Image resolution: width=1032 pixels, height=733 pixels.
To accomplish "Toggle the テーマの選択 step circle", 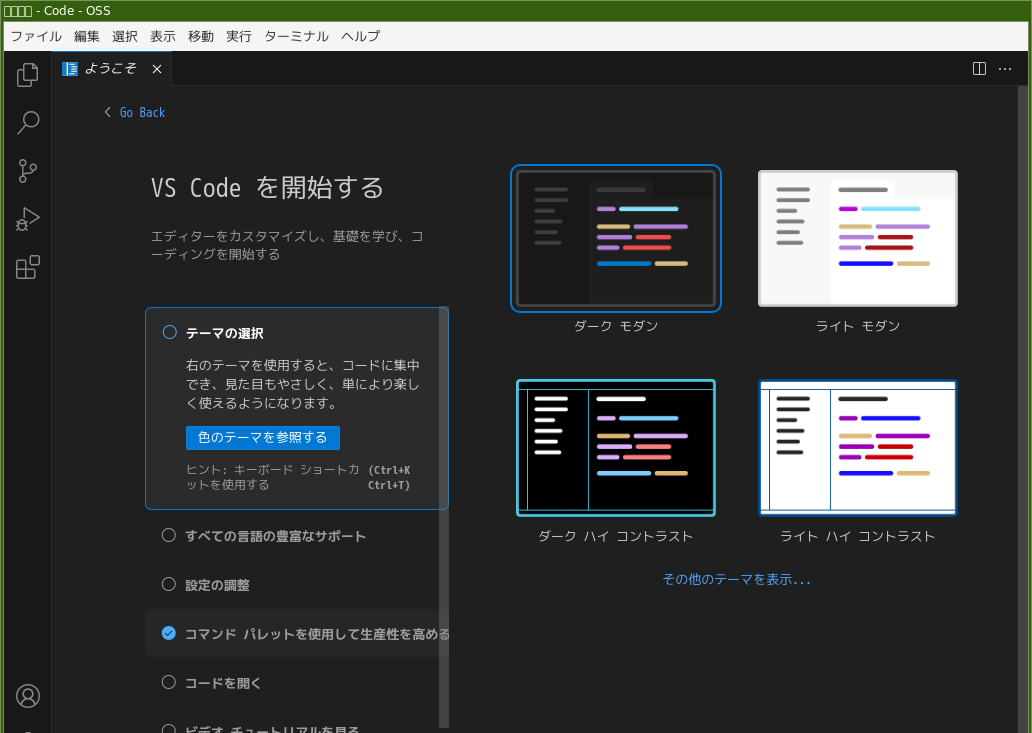I will pyautogui.click(x=169, y=332).
